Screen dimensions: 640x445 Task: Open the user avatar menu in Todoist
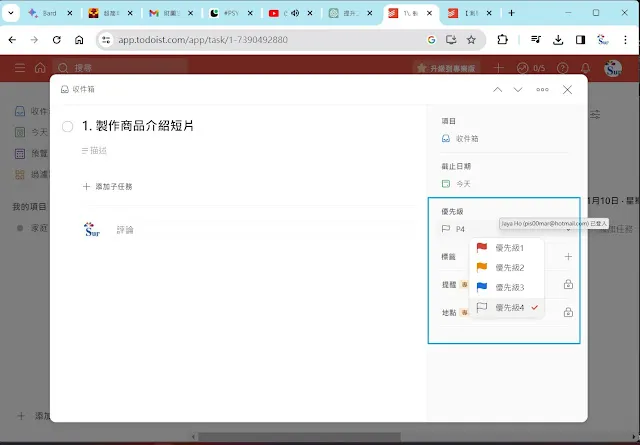[613, 69]
